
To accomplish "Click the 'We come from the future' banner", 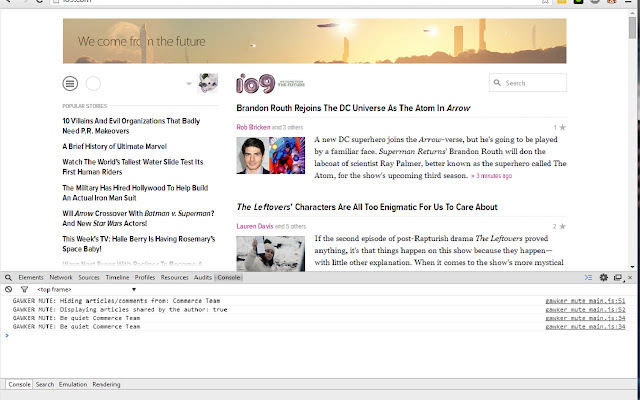I will pos(314,41).
